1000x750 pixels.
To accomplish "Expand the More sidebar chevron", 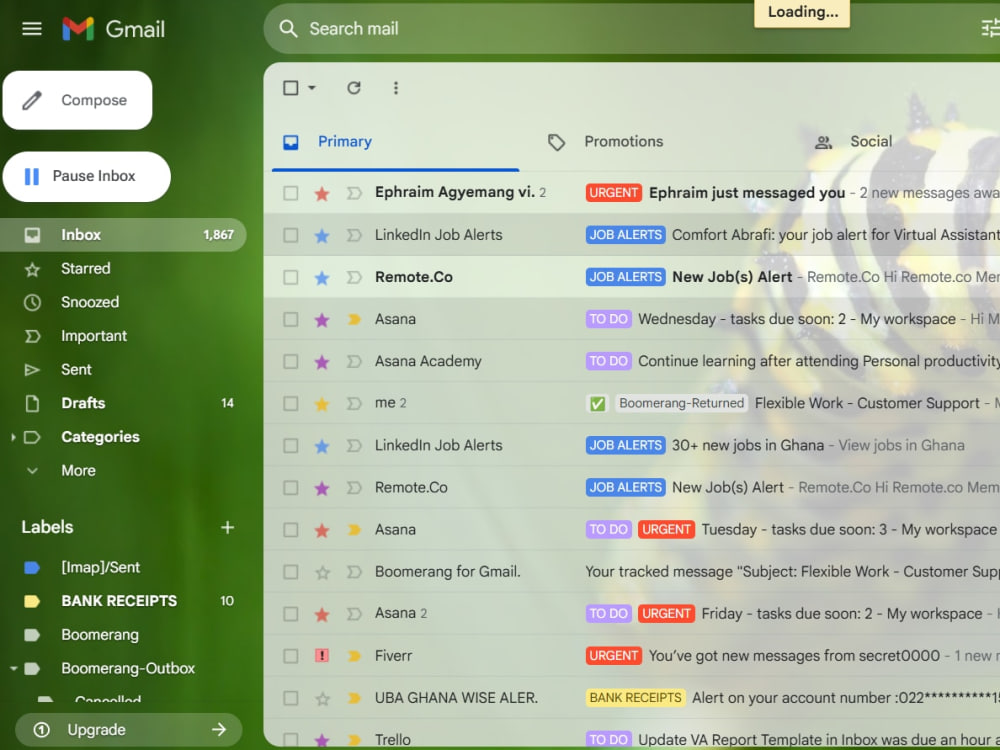I will pos(32,471).
